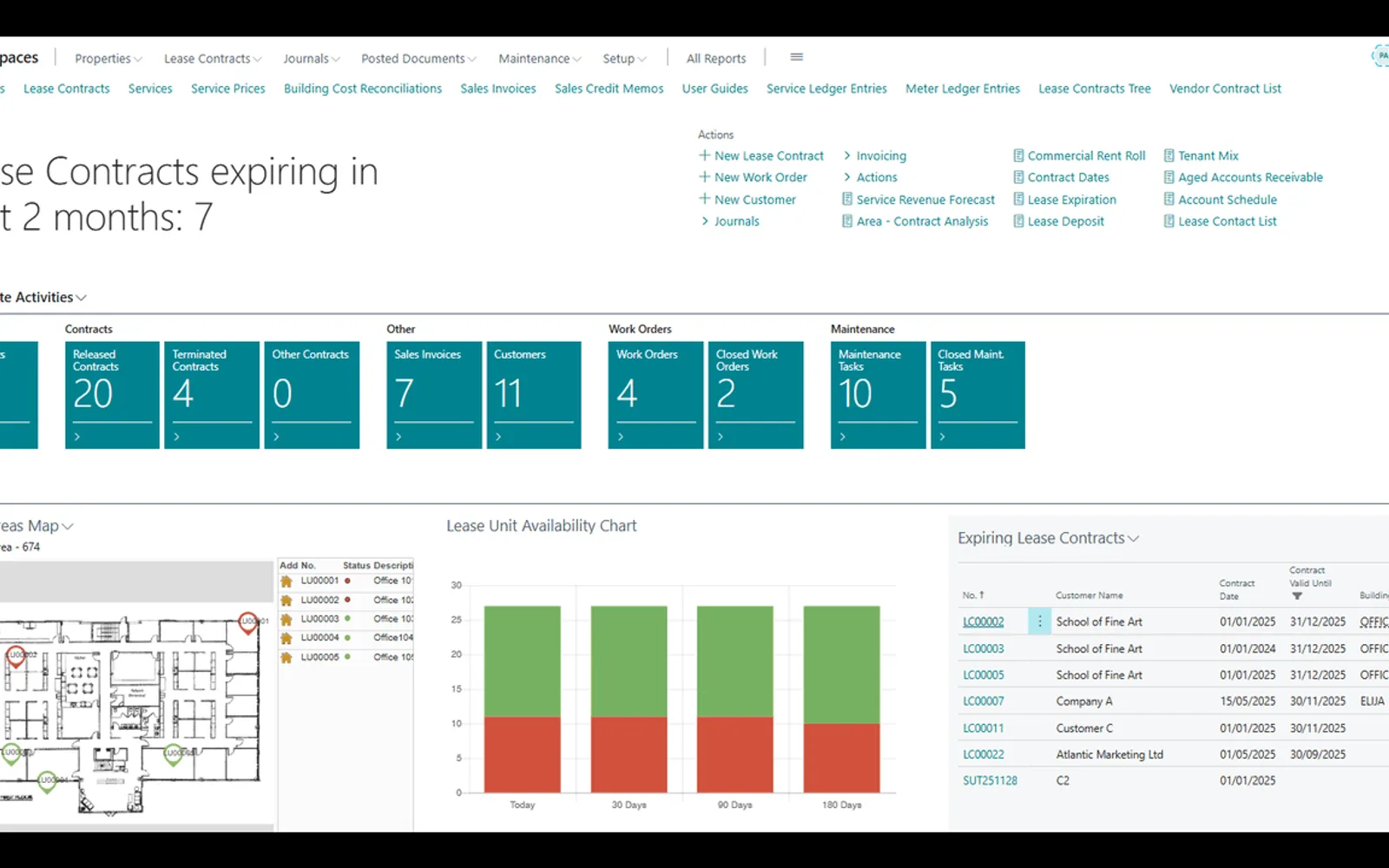The height and width of the screenshot is (868, 1389).
Task: Open the Vendor Contract List link
Action: [x=1225, y=89]
